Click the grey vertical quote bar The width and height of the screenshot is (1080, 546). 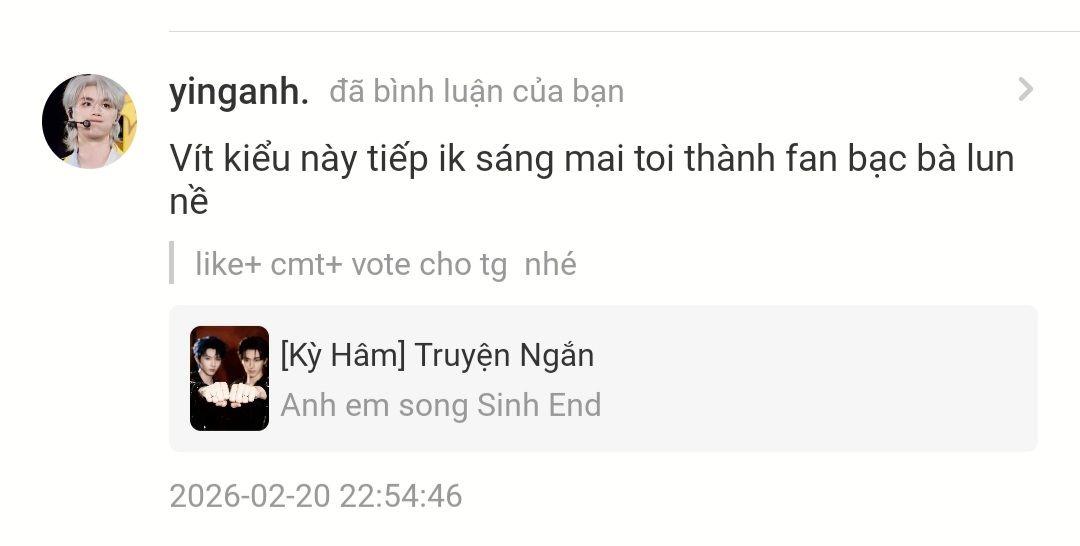click(x=172, y=262)
